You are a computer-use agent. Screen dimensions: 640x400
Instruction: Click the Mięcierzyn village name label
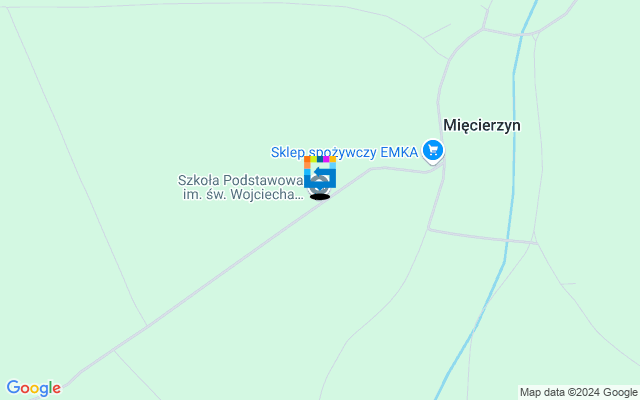click(x=482, y=125)
